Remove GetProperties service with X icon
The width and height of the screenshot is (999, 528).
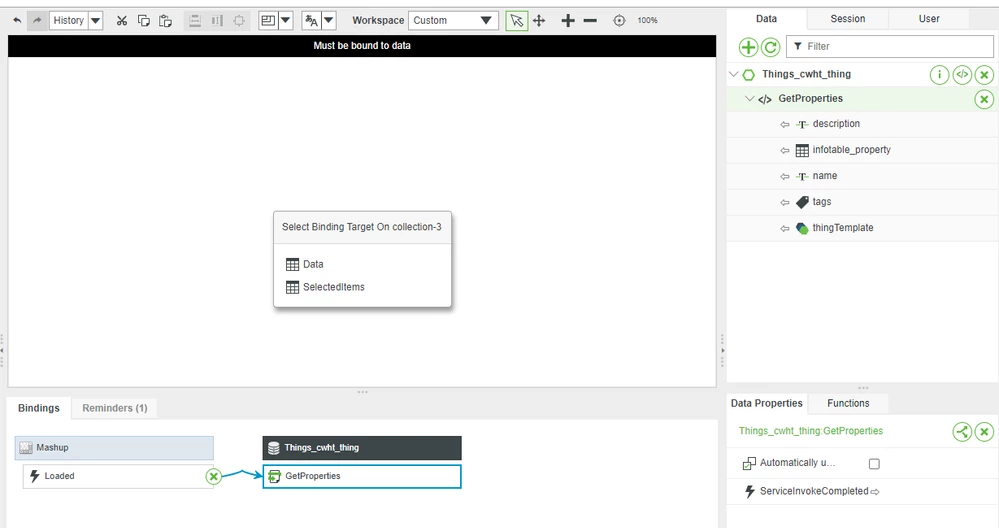pyautogui.click(x=984, y=99)
